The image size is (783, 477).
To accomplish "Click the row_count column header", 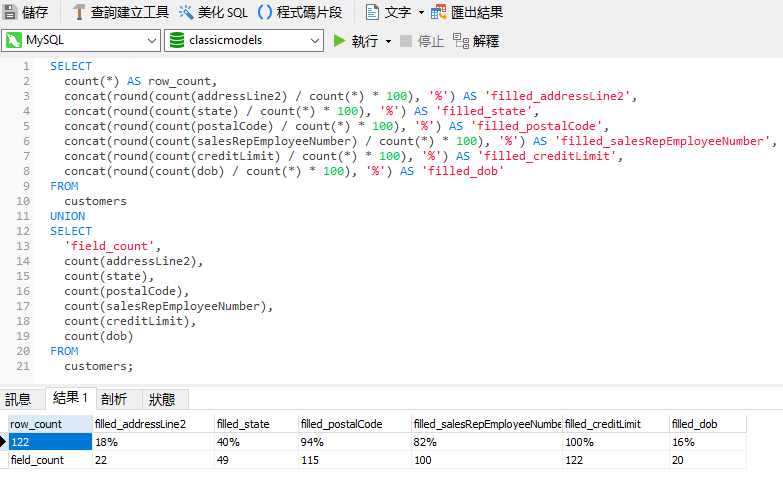I will [x=50, y=424].
